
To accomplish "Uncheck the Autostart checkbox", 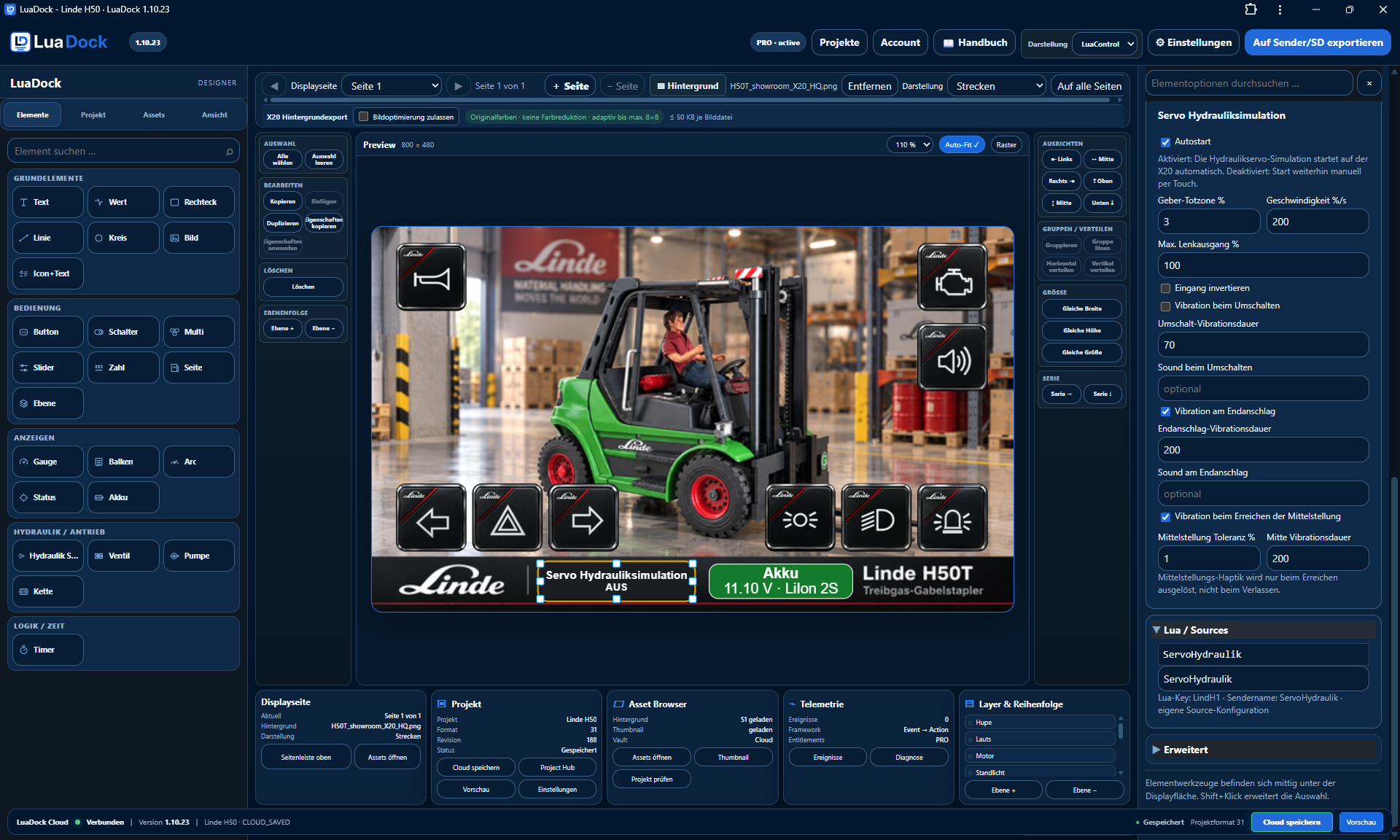I will tap(1165, 141).
